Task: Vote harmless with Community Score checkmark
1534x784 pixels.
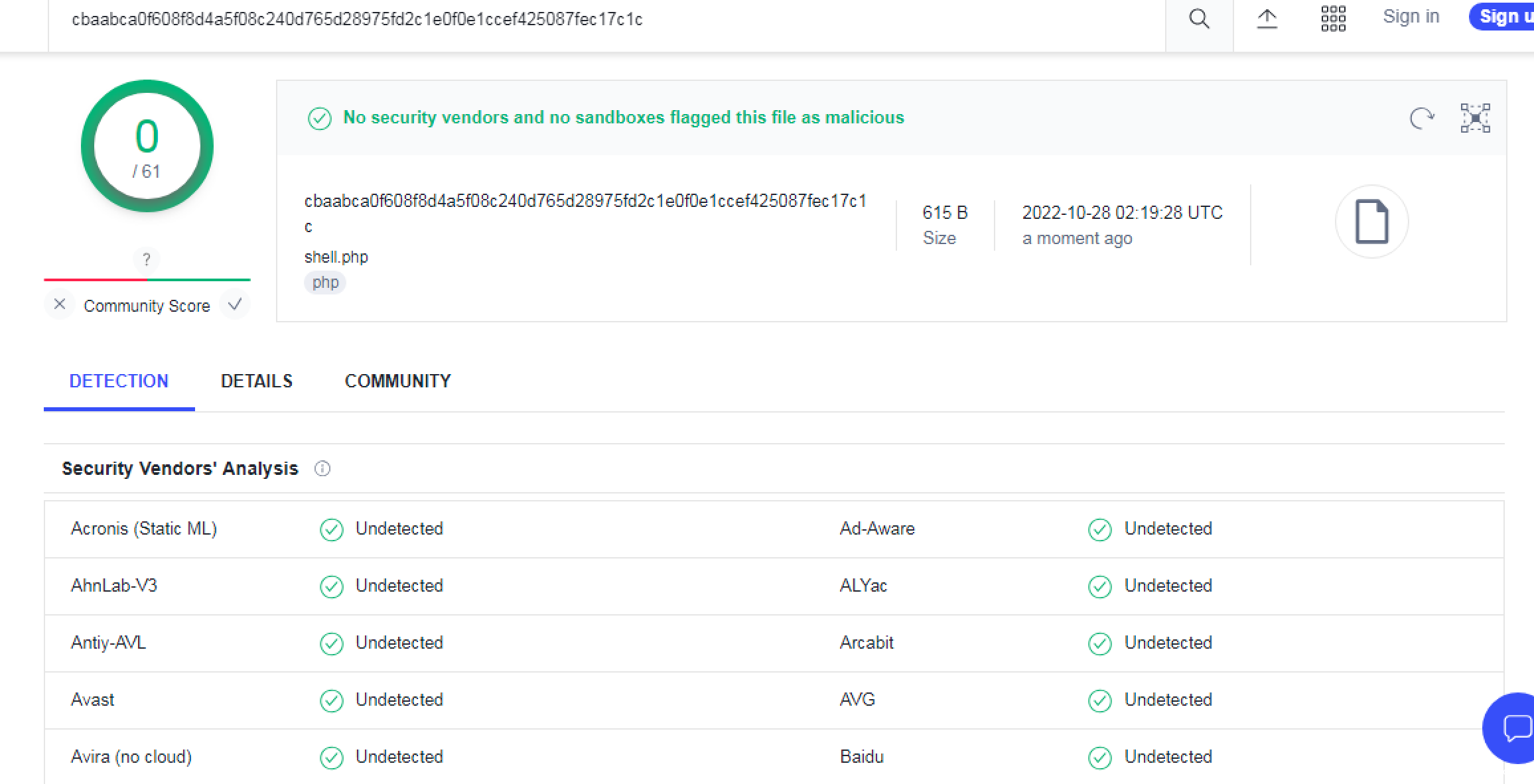Action: pyautogui.click(x=234, y=304)
